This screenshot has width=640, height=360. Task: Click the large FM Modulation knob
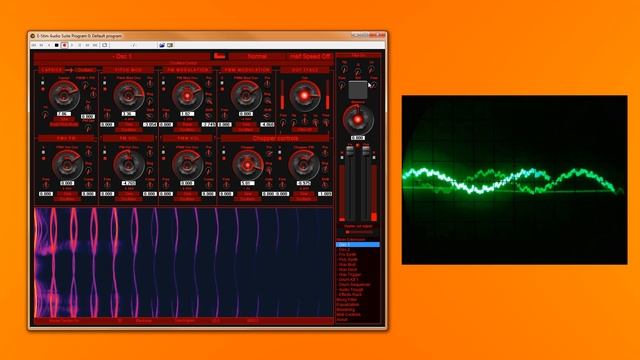coord(187,96)
